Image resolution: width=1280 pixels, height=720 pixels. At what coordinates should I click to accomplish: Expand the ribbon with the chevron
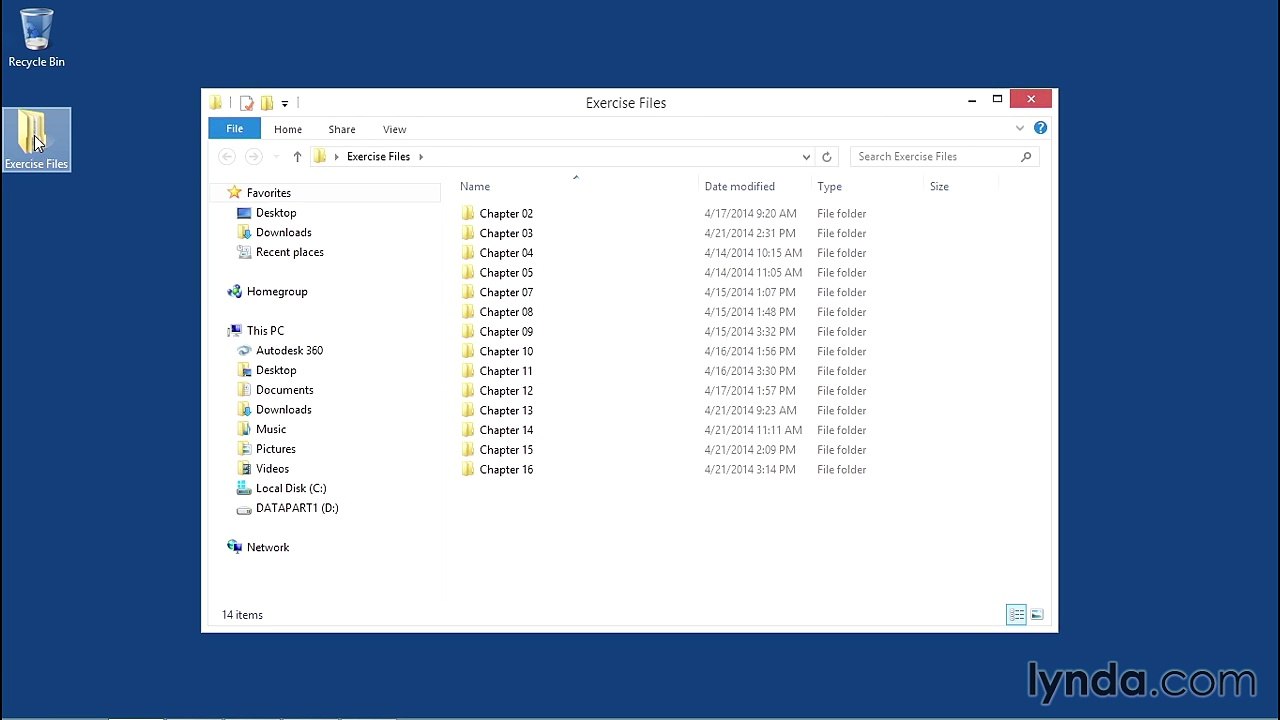[x=1020, y=128]
